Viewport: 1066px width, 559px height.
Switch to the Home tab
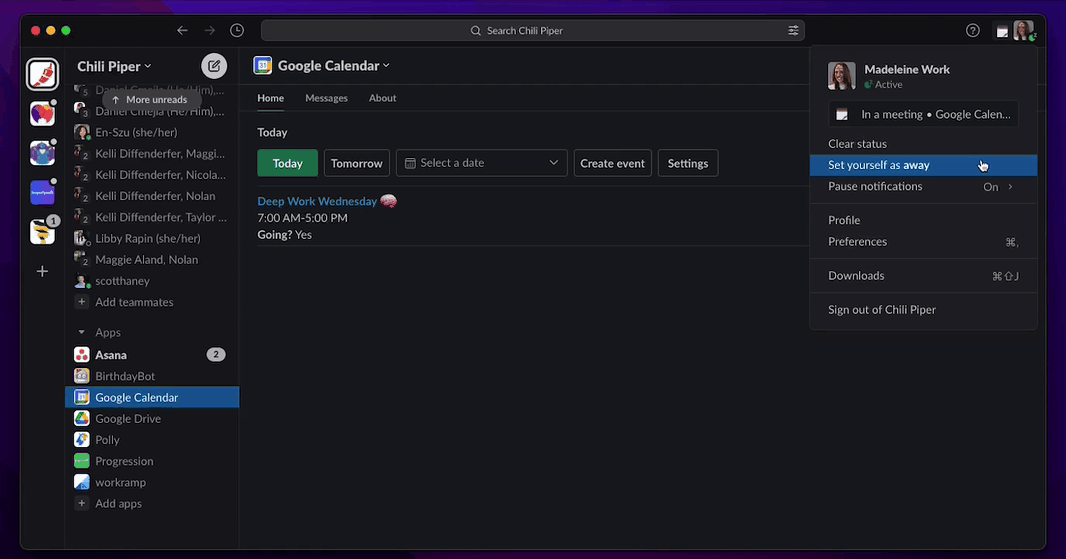[x=271, y=98]
